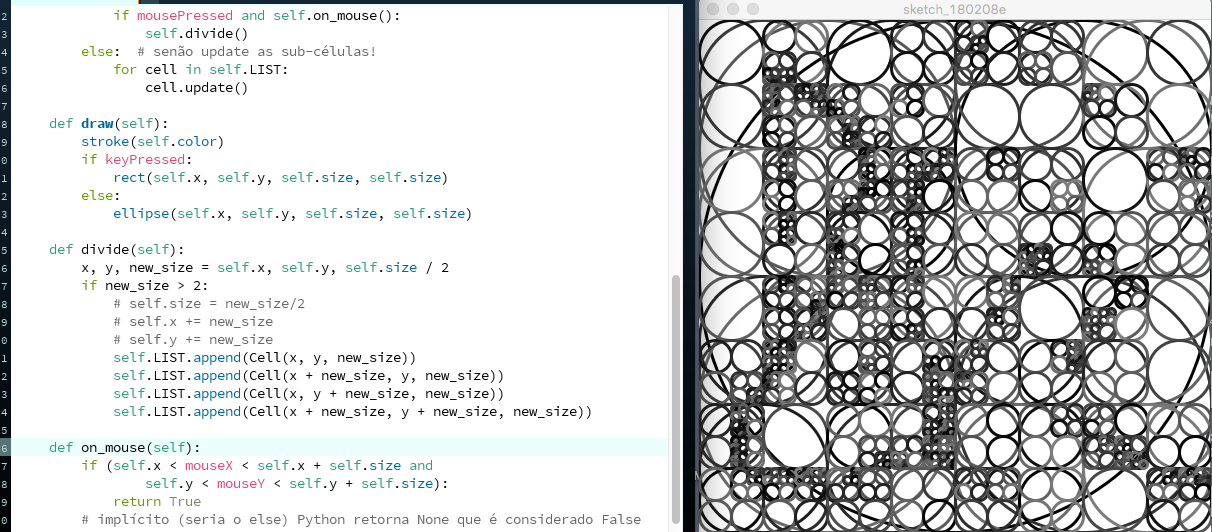Viewport: 1212px width, 532px height.
Task: Click the 'def divide(self):' definition
Action: click(117, 249)
